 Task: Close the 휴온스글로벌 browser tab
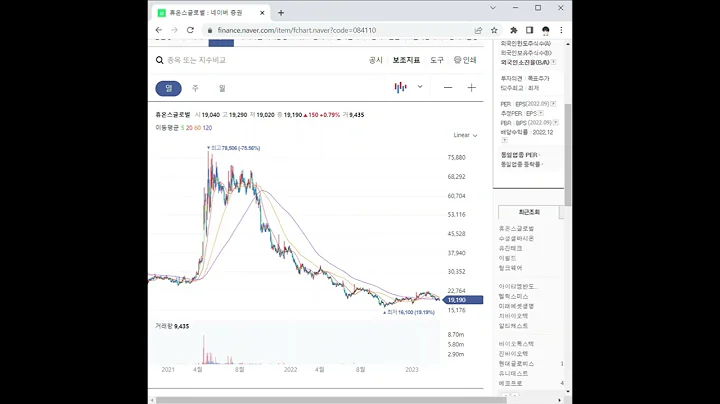(x=262, y=13)
